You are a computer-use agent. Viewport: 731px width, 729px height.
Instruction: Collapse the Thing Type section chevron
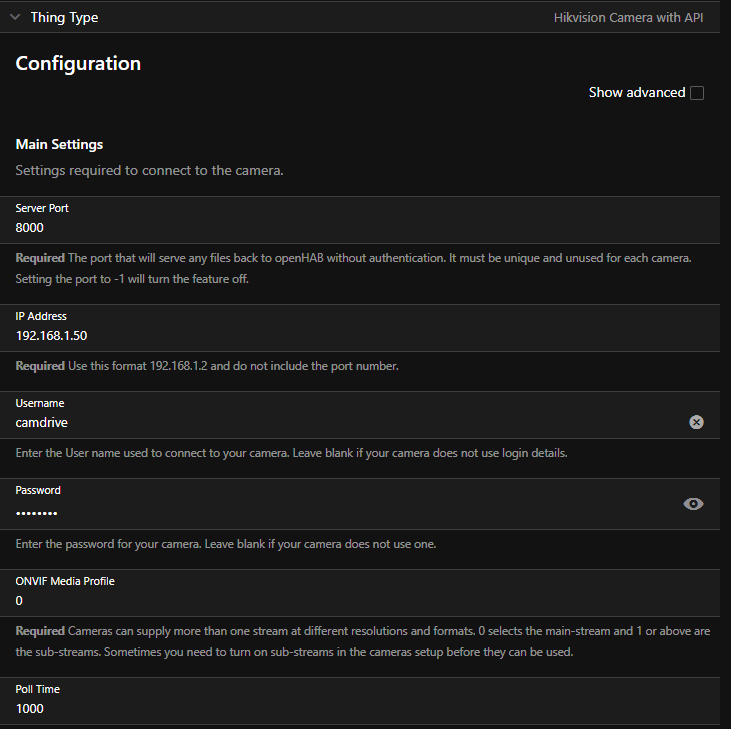[x=15, y=17]
